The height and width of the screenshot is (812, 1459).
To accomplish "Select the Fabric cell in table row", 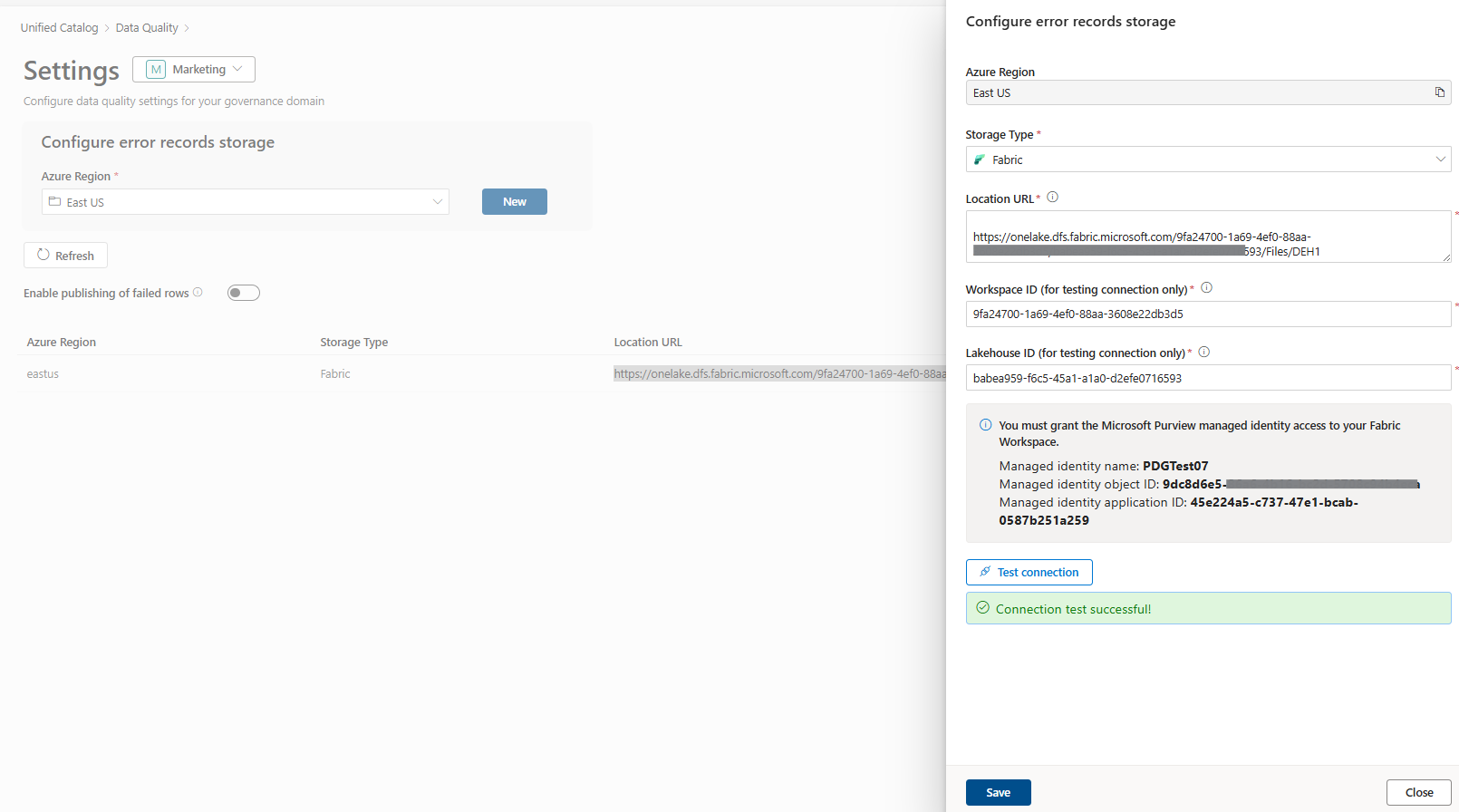I will coord(335,373).
